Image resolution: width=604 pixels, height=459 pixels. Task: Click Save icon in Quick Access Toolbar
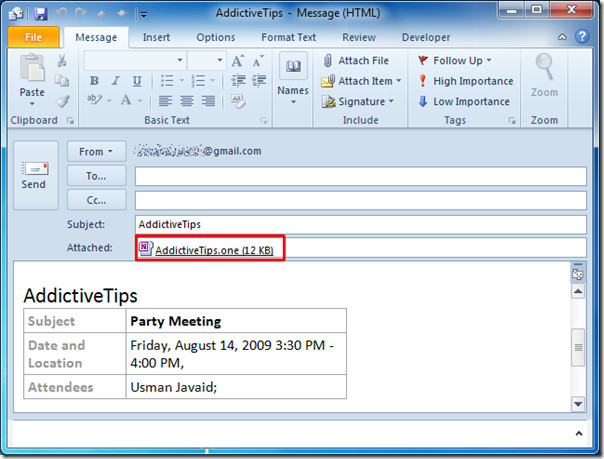coord(40,14)
